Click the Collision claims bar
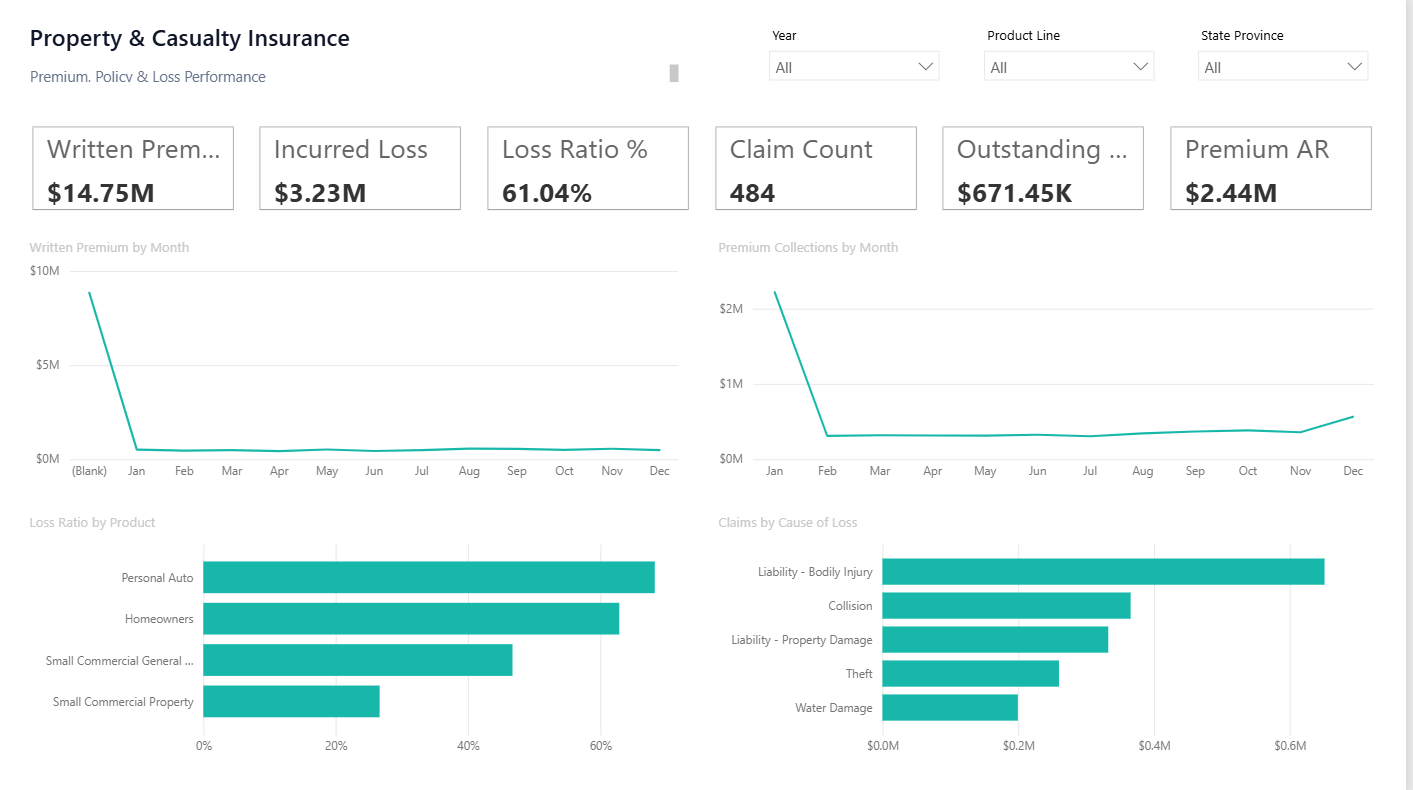Image resolution: width=1413 pixels, height=790 pixels. click(1006, 606)
